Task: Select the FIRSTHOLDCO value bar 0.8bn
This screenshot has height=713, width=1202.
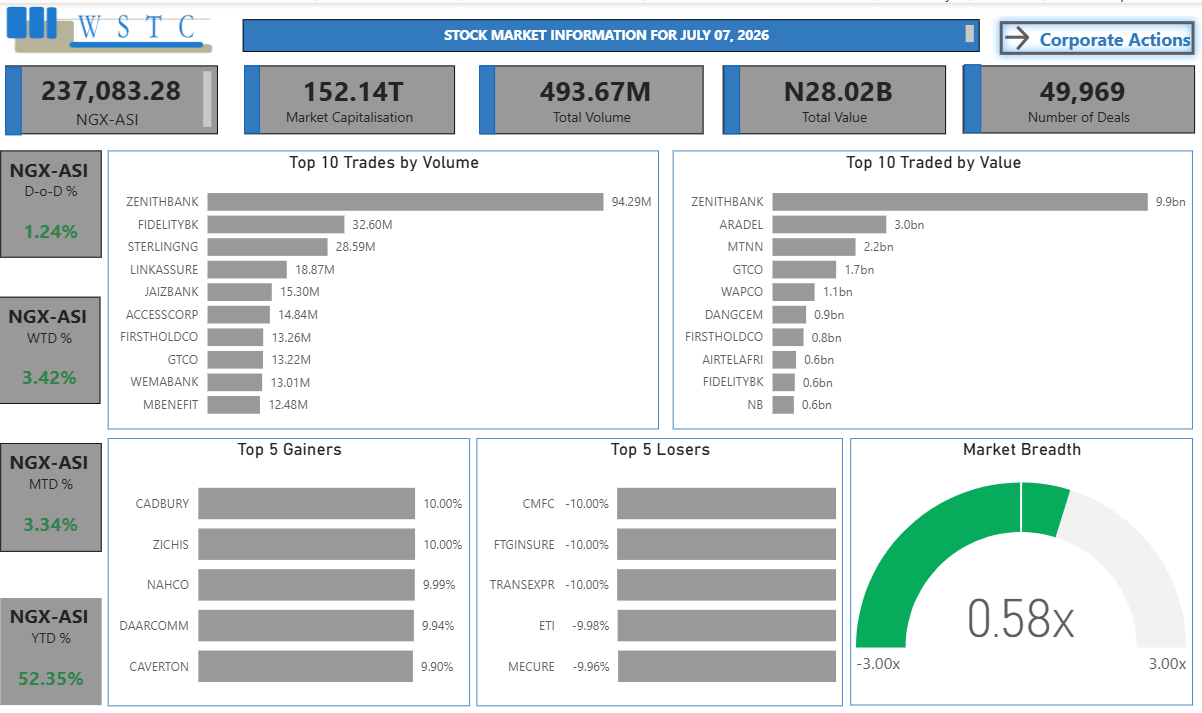Action: (787, 337)
